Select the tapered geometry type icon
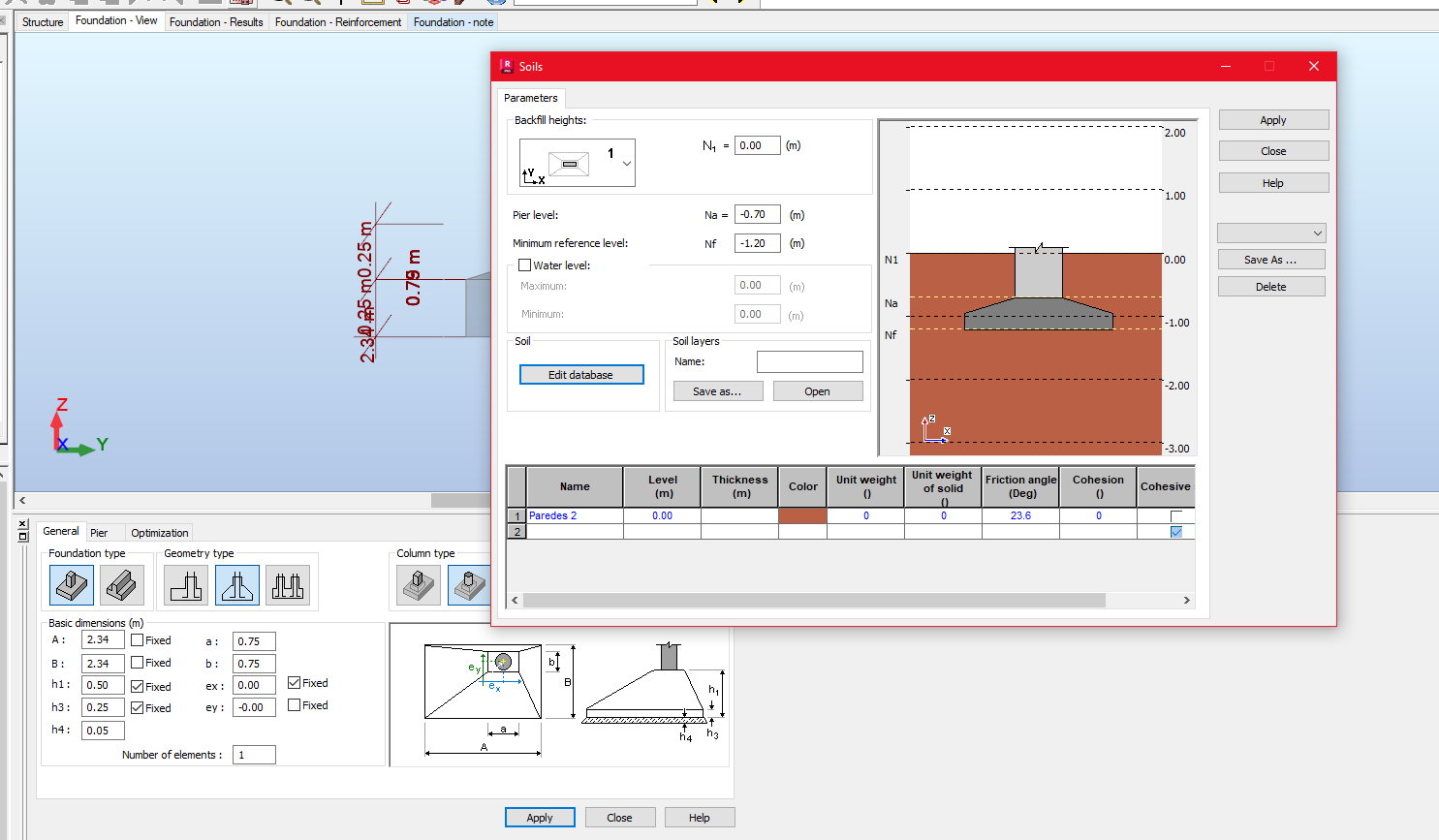The width and height of the screenshot is (1439, 840). (x=236, y=585)
